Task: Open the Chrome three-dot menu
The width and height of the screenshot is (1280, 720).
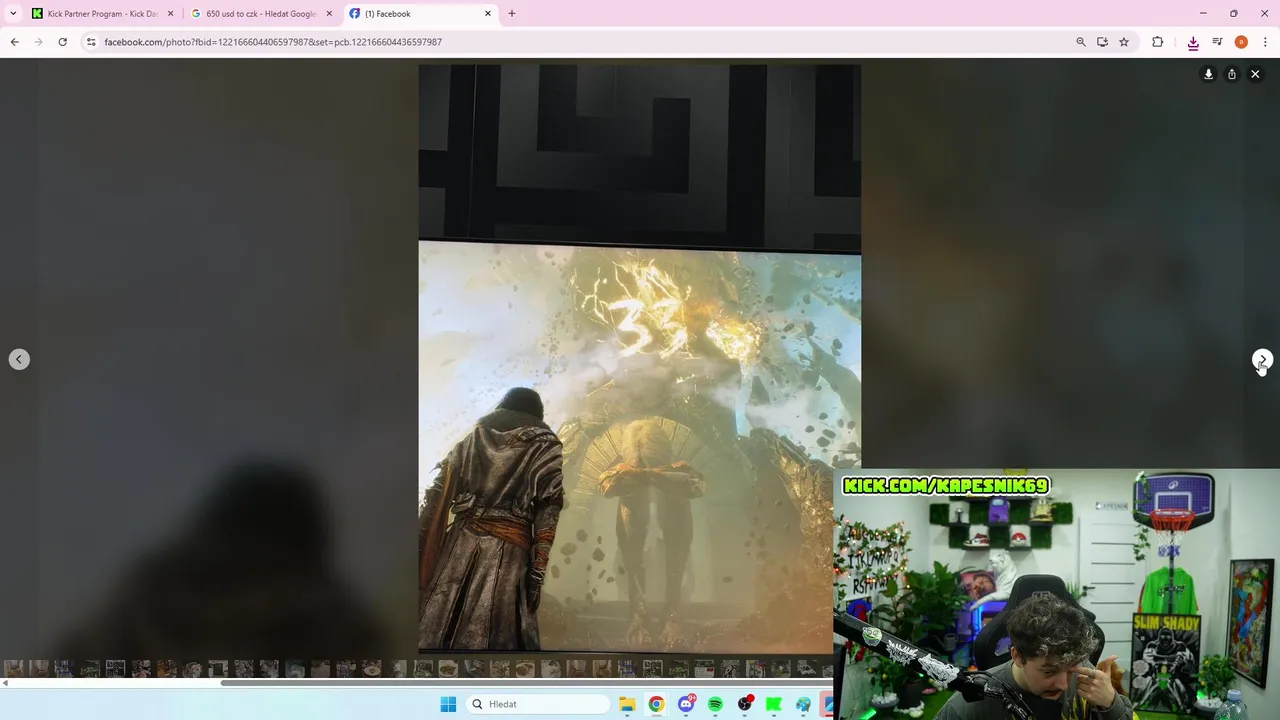Action: click(x=1265, y=42)
